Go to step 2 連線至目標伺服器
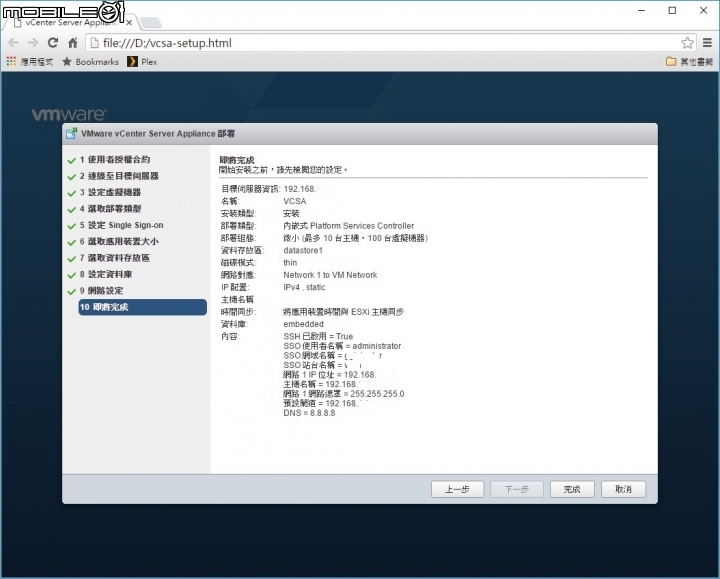 pyautogui.click(x=119, y=176)
